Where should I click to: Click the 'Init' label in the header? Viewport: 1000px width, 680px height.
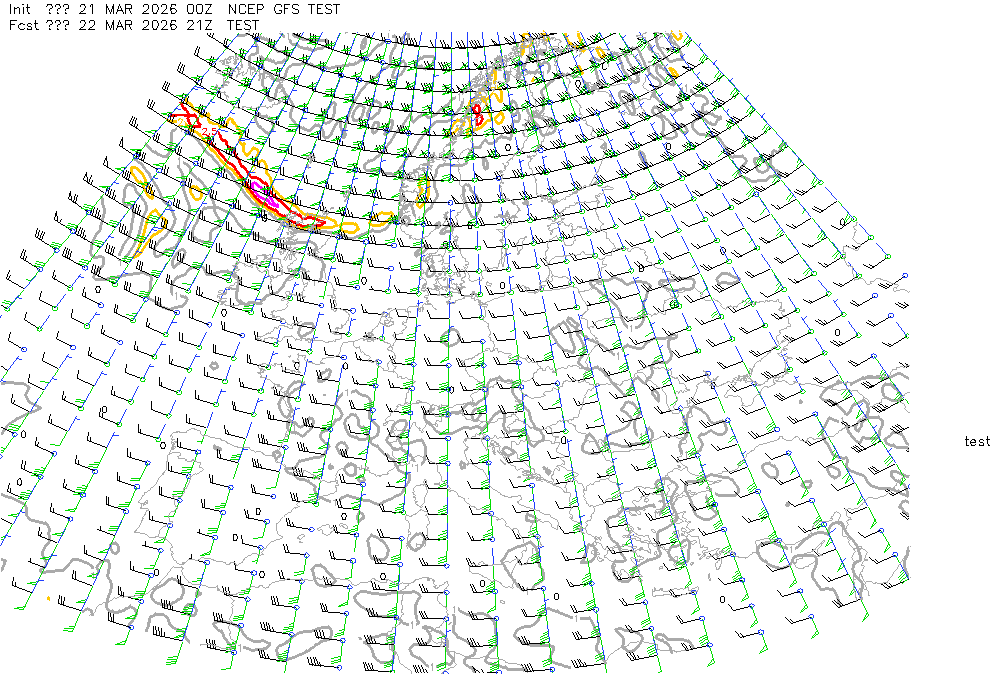tap(20, 9)
